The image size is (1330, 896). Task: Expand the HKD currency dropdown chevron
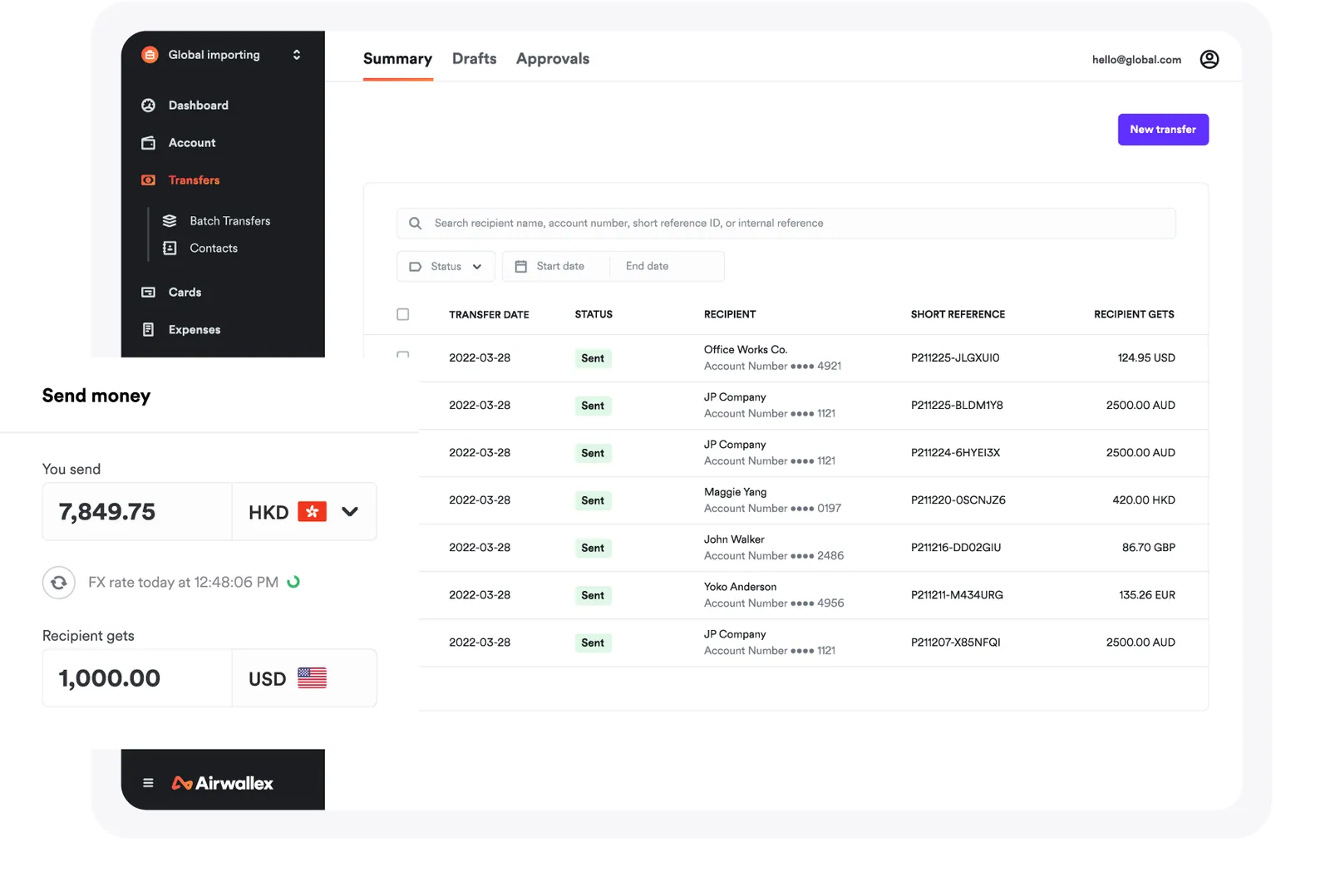(x=350, y=512)
